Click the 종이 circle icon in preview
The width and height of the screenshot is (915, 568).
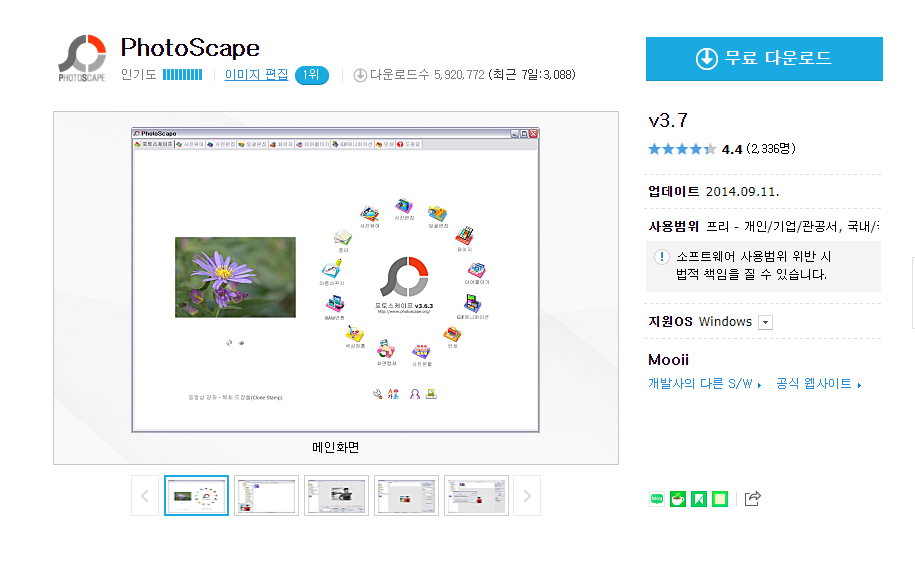tap(343, 239)
